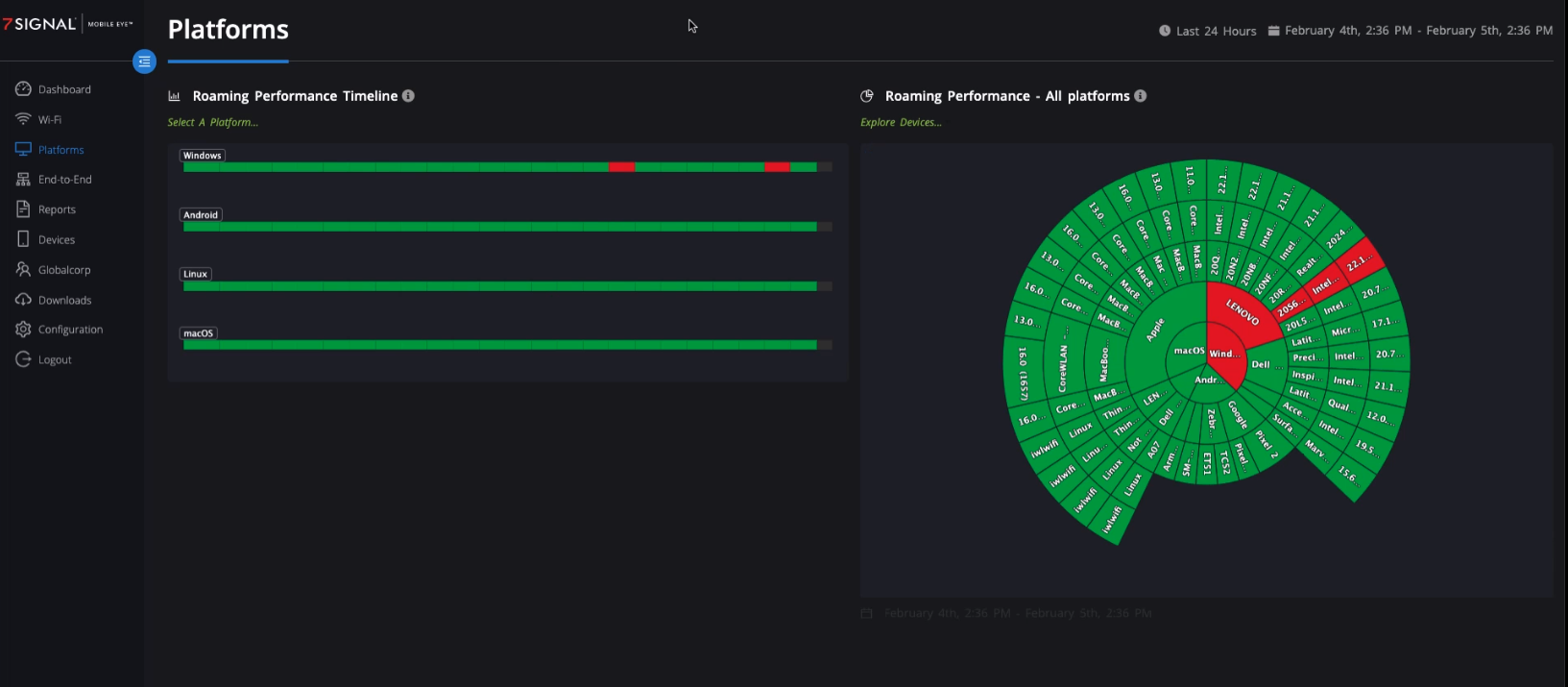This screenshot has height=687, width=1568.
Task: Open Reports via its document icon
Action: pyautogui.click(x=23, y=209)
